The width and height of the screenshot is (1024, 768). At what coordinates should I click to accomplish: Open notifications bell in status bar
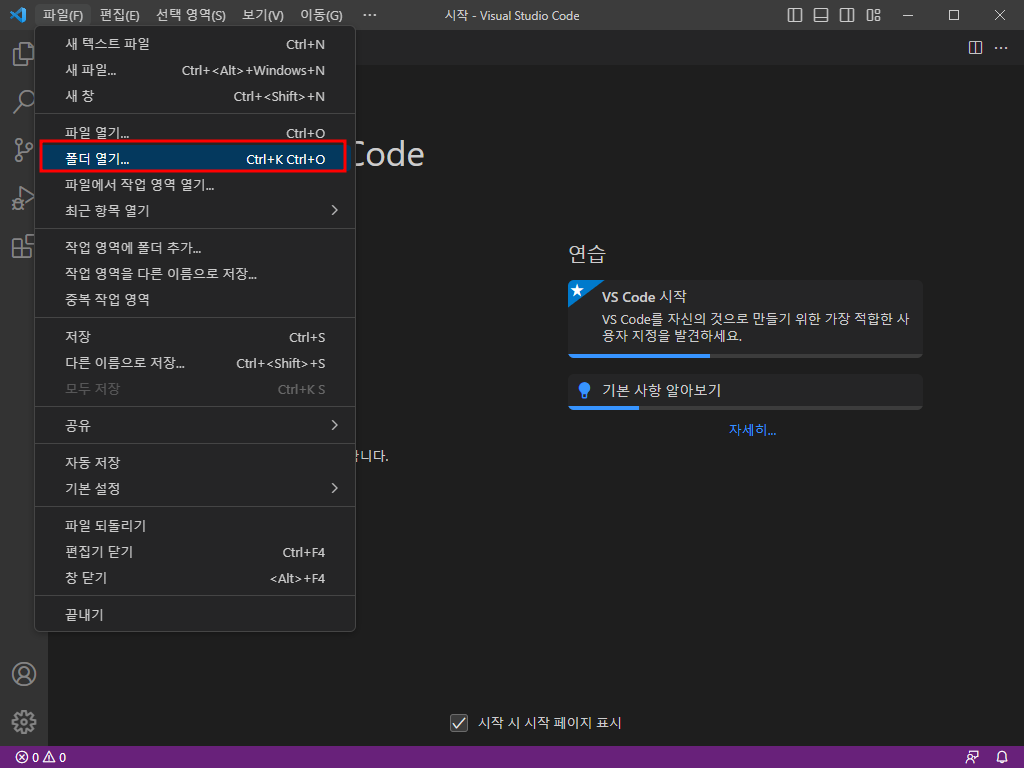coord(1002,758)
